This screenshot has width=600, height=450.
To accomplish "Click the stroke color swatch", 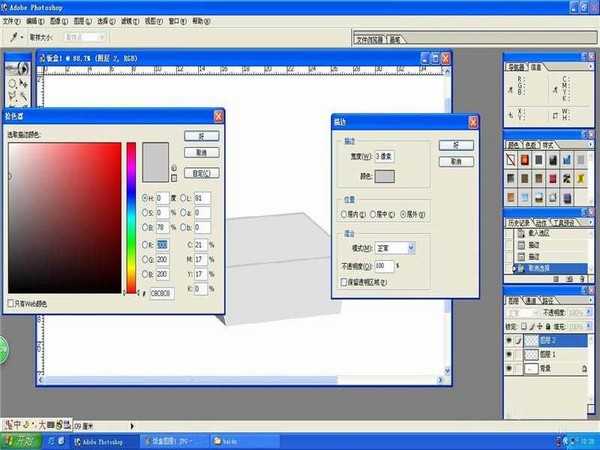I will 385,176.
